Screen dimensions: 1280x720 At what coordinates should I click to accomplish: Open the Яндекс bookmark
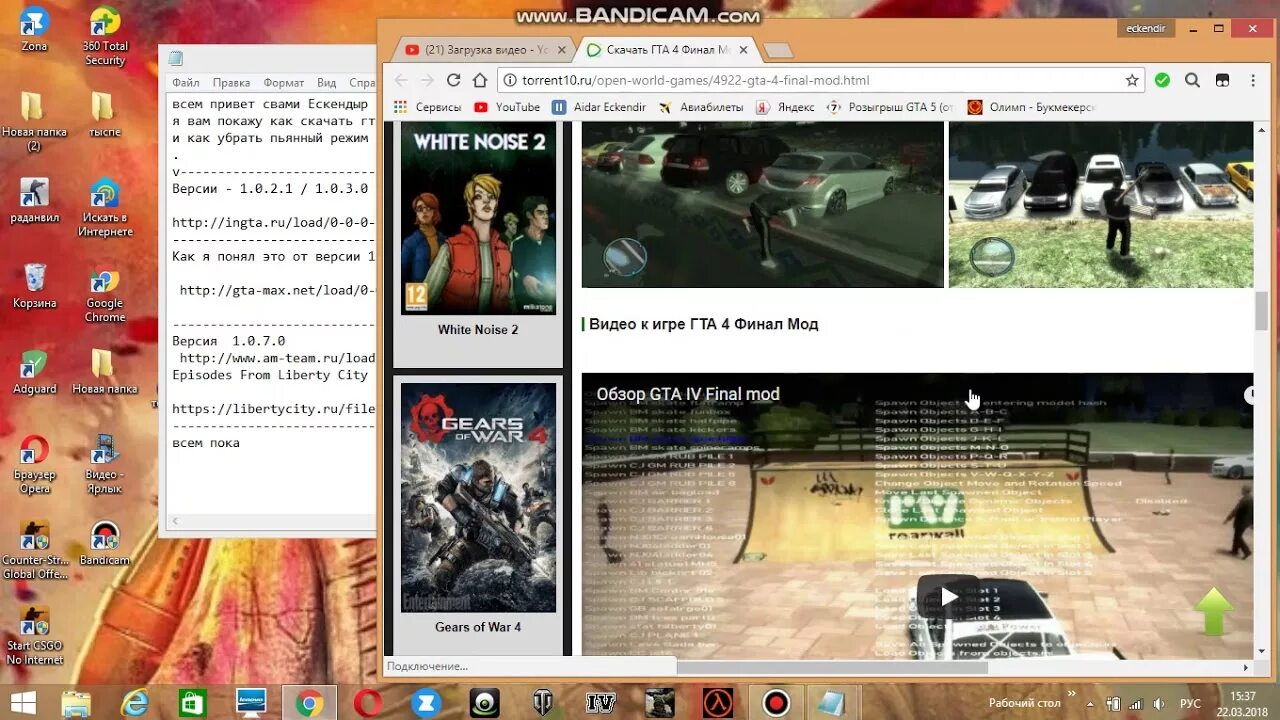pyautogui.click(x=785, y=107)
